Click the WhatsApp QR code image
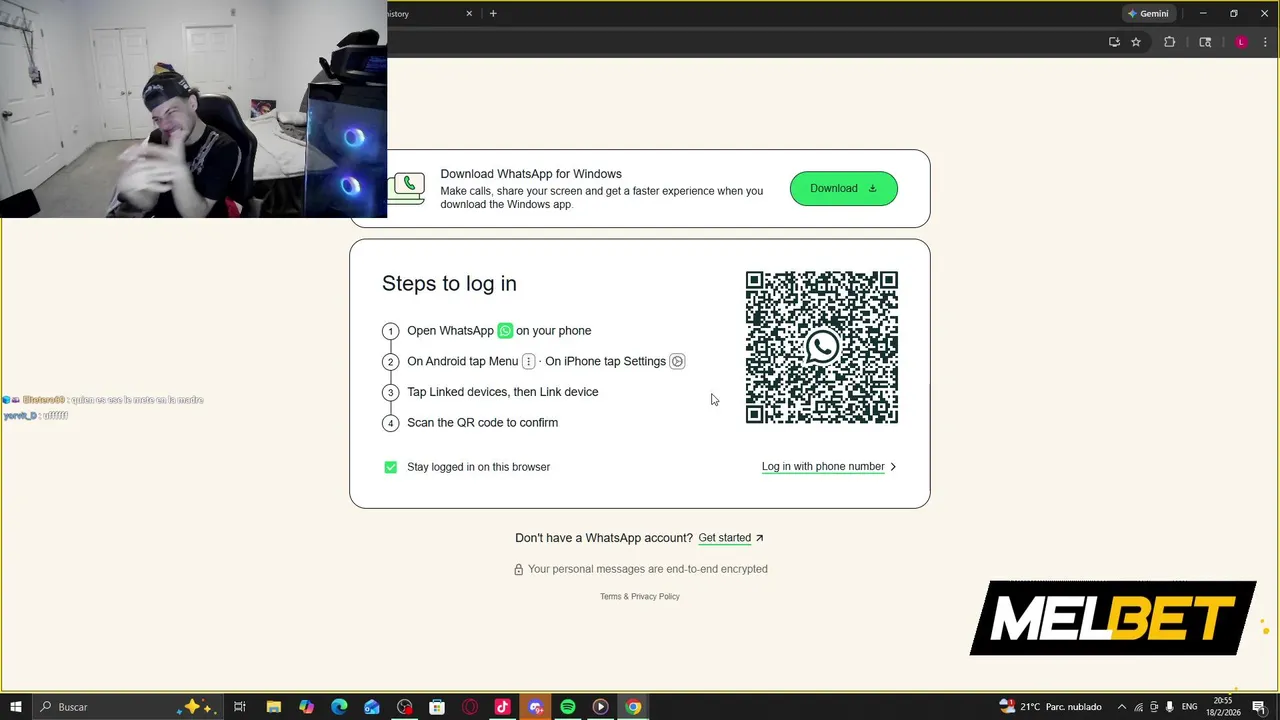 (822, 347)
